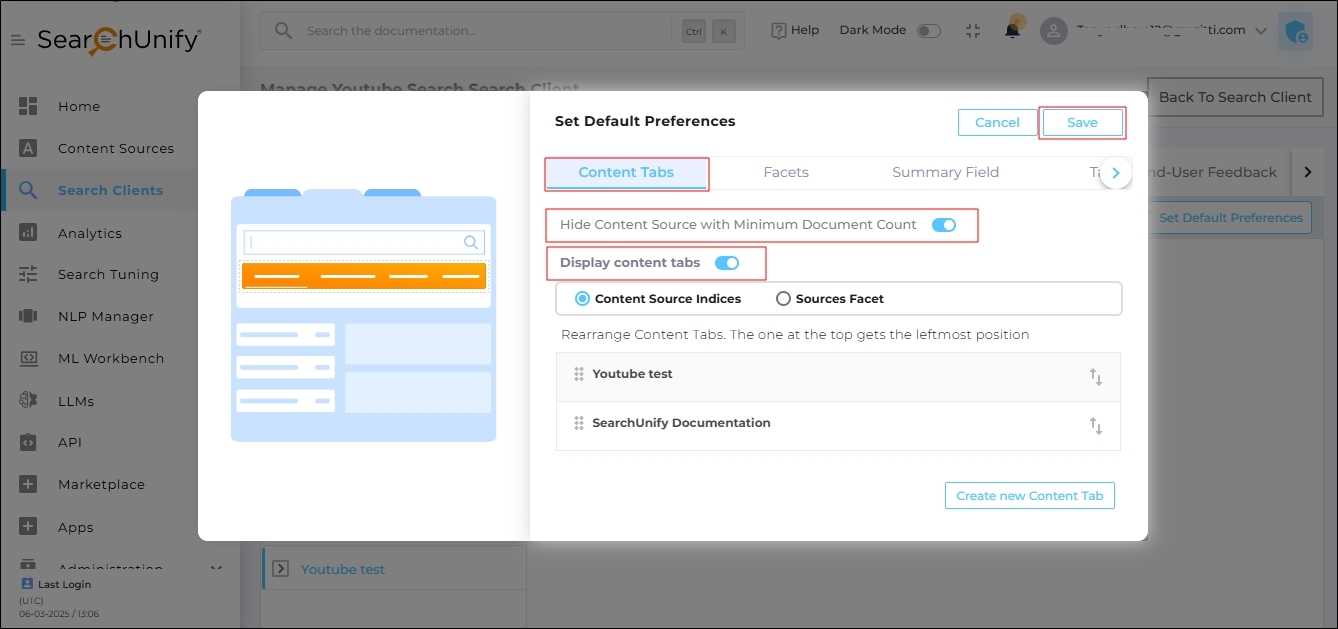This screenshot has height=629, width=1338.
Task: Expand the user account dropdown arrow
Action: [1260, 31]
